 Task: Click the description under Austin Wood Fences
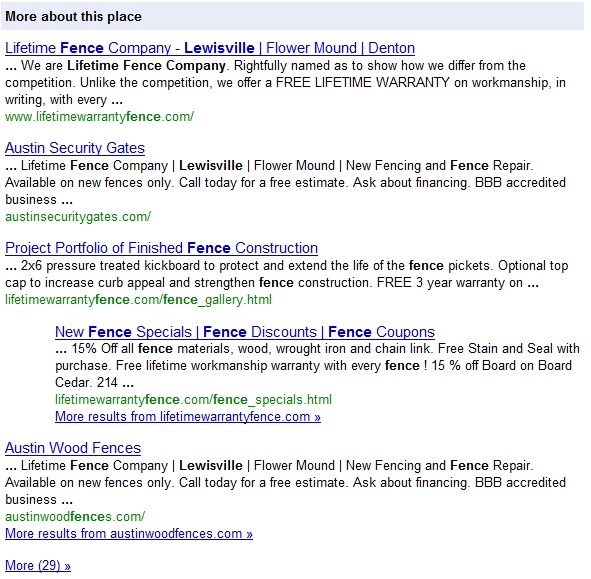coord(285,482)
